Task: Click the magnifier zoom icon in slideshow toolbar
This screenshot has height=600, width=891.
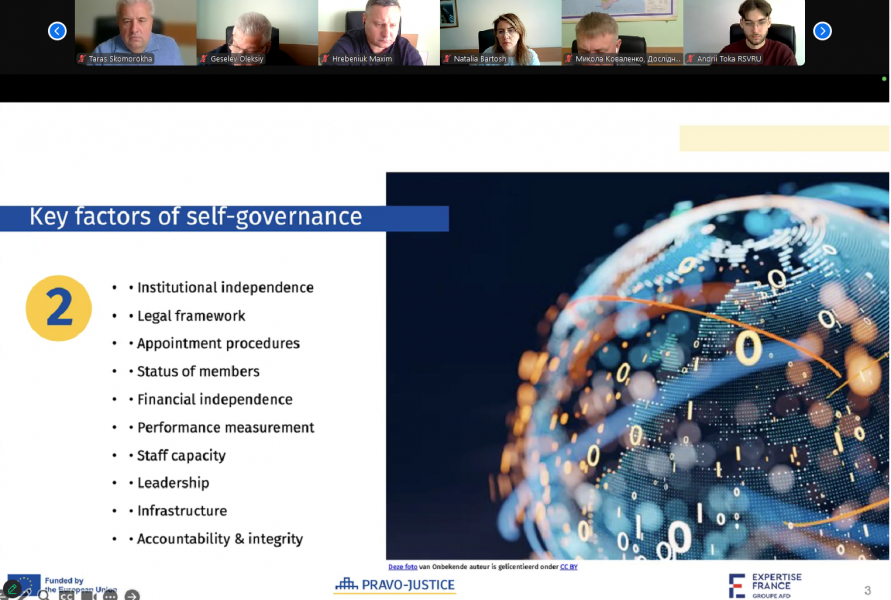Action: click(43, 596)
